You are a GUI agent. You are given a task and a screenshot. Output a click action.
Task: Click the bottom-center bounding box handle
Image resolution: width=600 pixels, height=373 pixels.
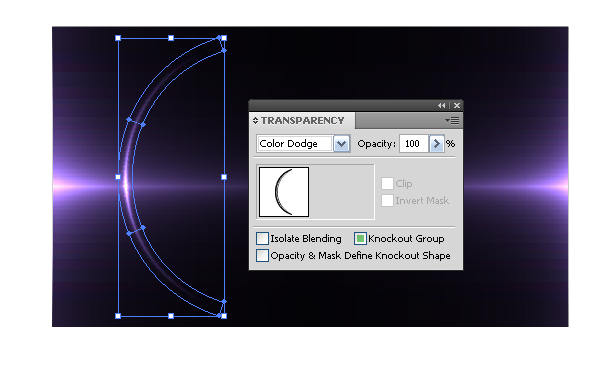pos(171,316)
